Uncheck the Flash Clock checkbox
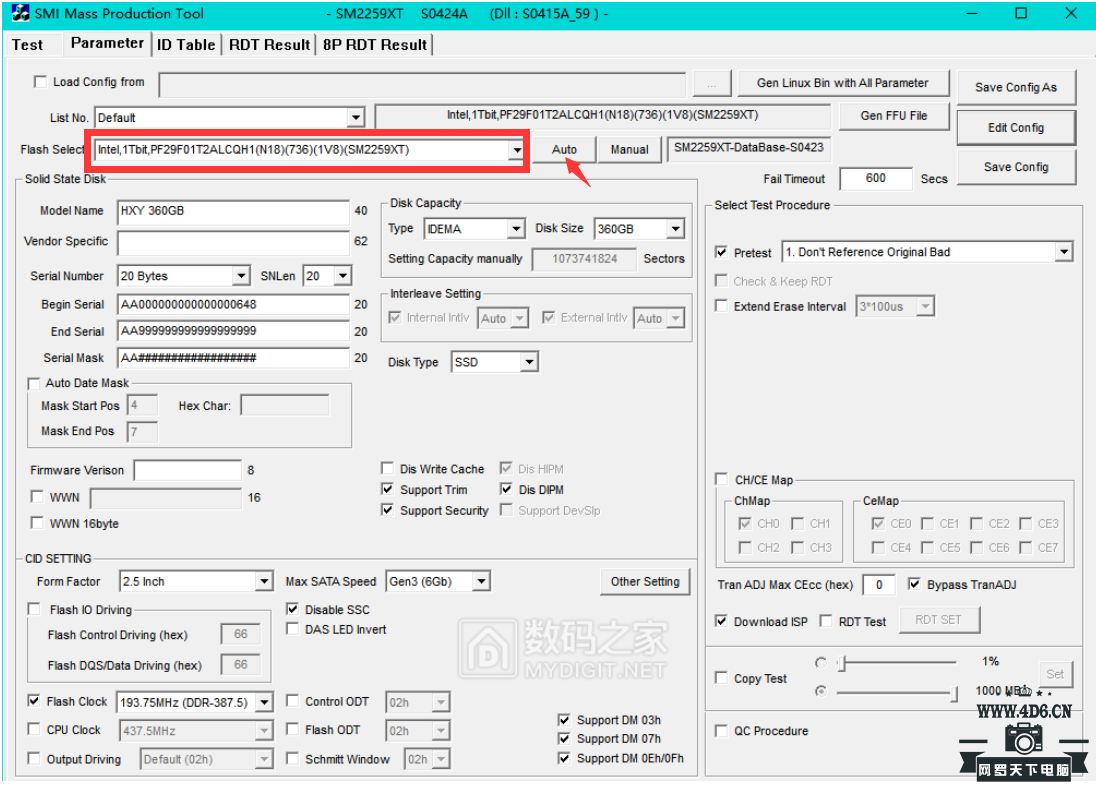Viewport: 1096px width, 790px height. coord(34,701)
